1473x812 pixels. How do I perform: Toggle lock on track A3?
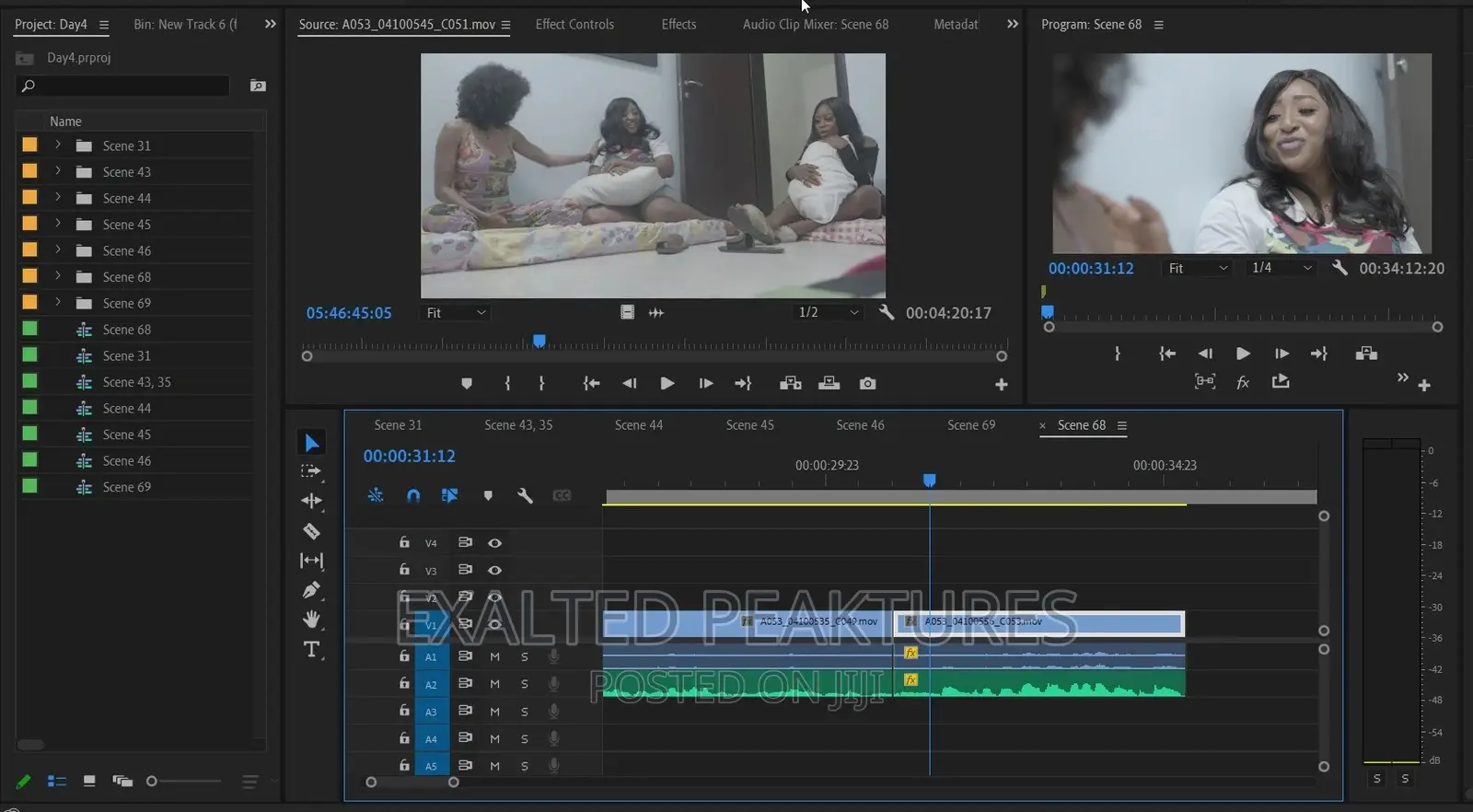coord(404,711)
